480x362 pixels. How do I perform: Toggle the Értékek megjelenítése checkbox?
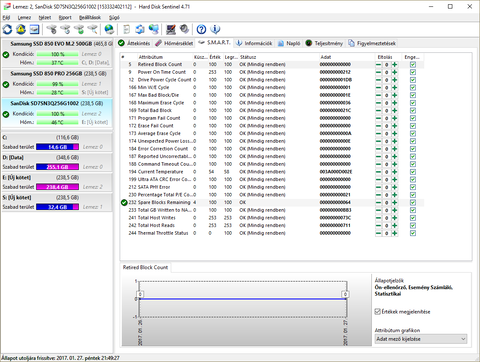click(378, 312)
